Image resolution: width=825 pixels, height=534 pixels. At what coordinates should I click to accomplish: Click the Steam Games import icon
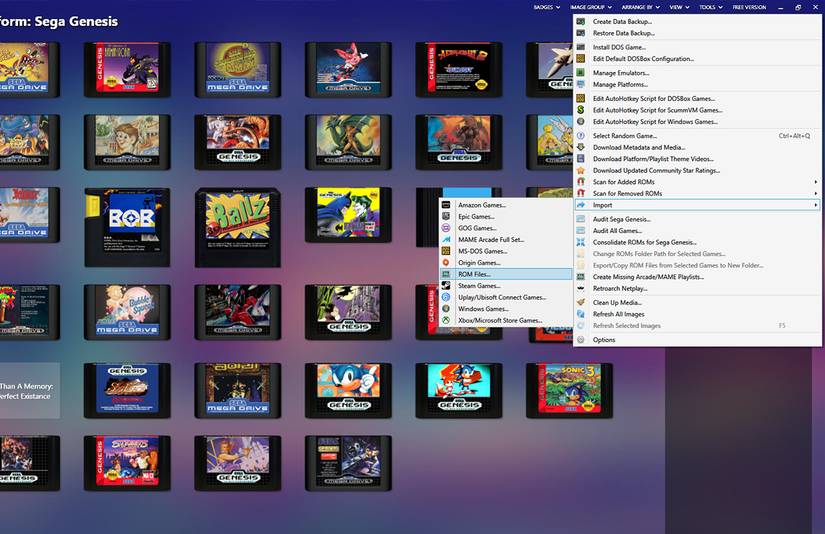(447, 286)
